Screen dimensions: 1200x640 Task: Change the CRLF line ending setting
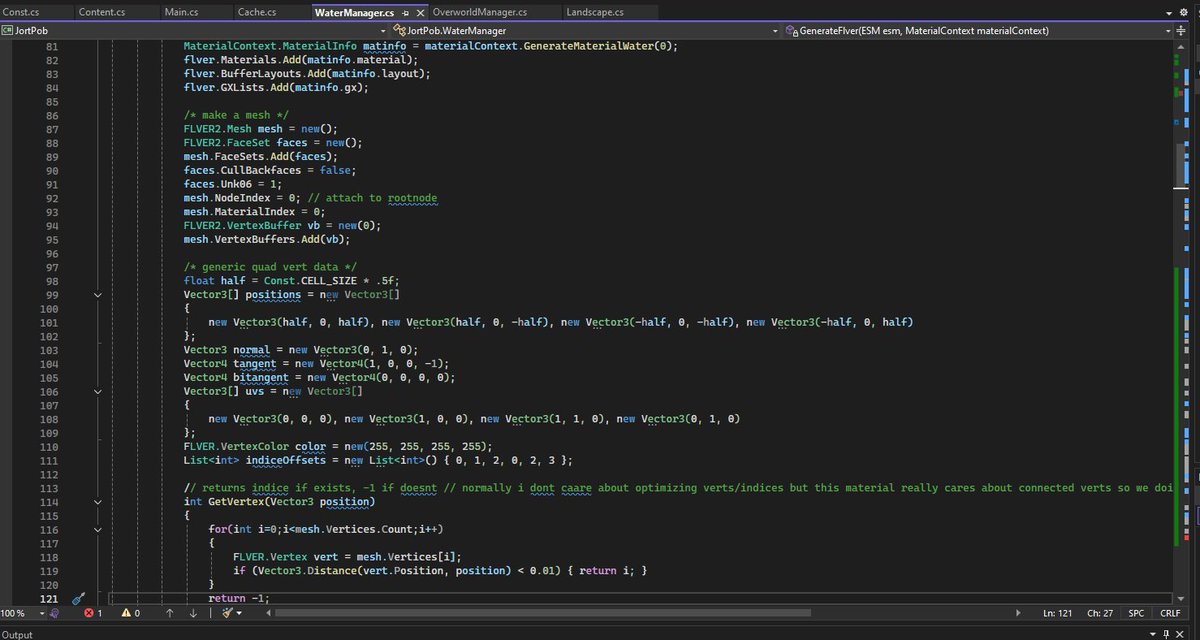click(1171, 613)
